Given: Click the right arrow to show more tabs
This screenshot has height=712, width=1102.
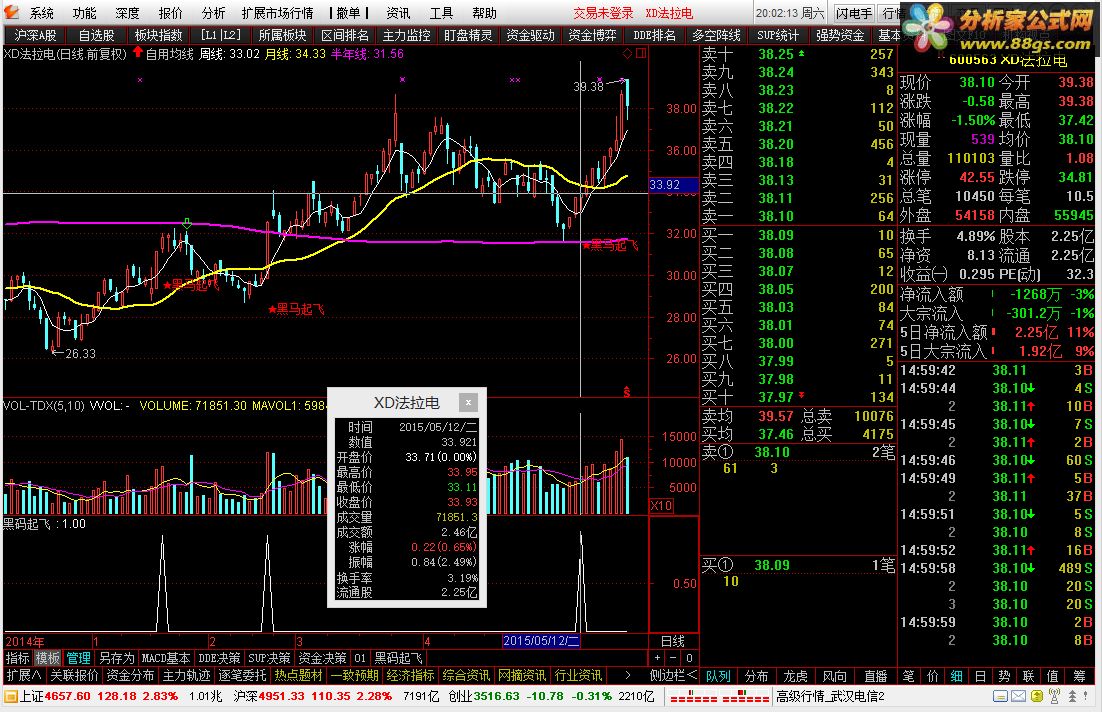Looking at the screenshot, I should click(628, 675).
